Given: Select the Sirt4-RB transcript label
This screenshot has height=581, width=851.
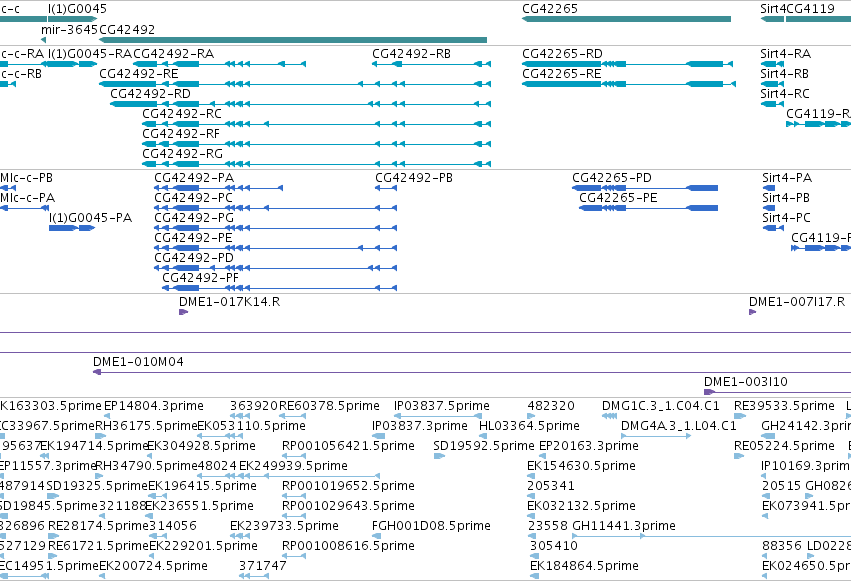Looking at the screenshot, I should [784, 74].
